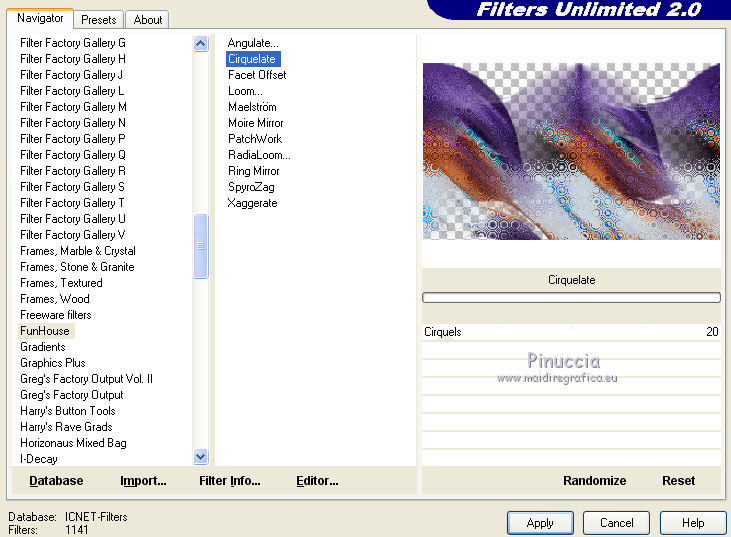Choose the Moire Mirror filter
The height and width of the screenshot is (537, 731).
pyautogui.click(x=255, y=123)
